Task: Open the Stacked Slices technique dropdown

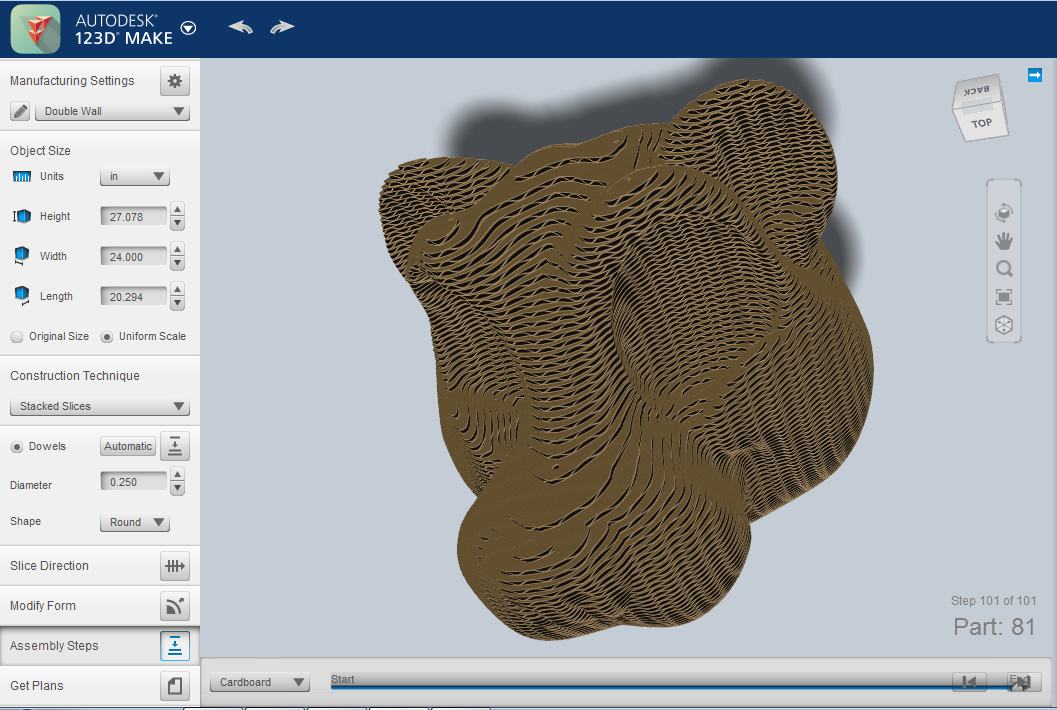Action: tap(99, 406)
